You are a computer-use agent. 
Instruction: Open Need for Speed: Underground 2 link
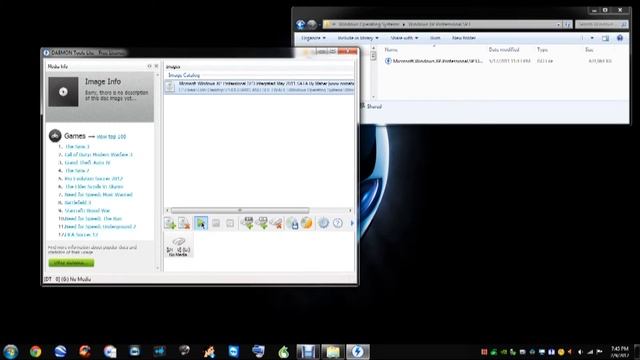[100, 227]
